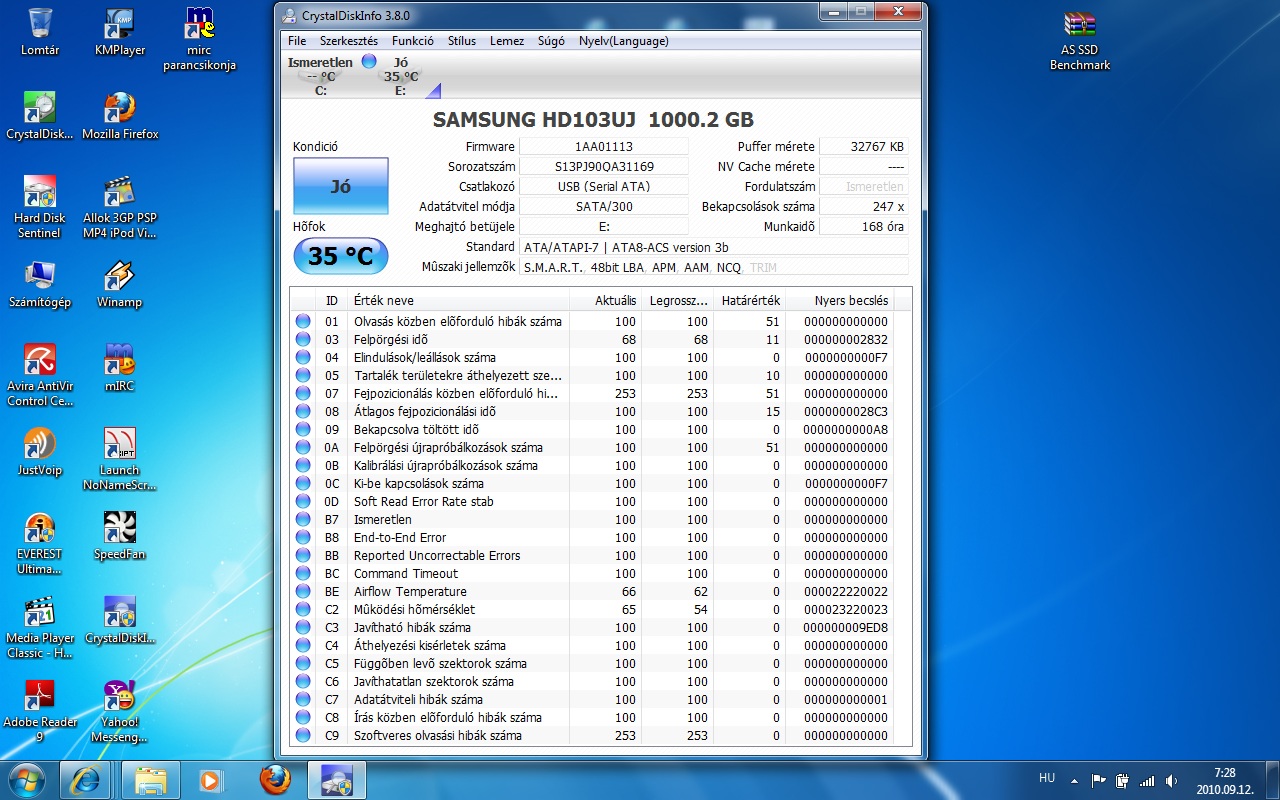Open Adobe Reader 9 desktop icon
Viewport: 1280px width, 800px height.
[40, 711]
